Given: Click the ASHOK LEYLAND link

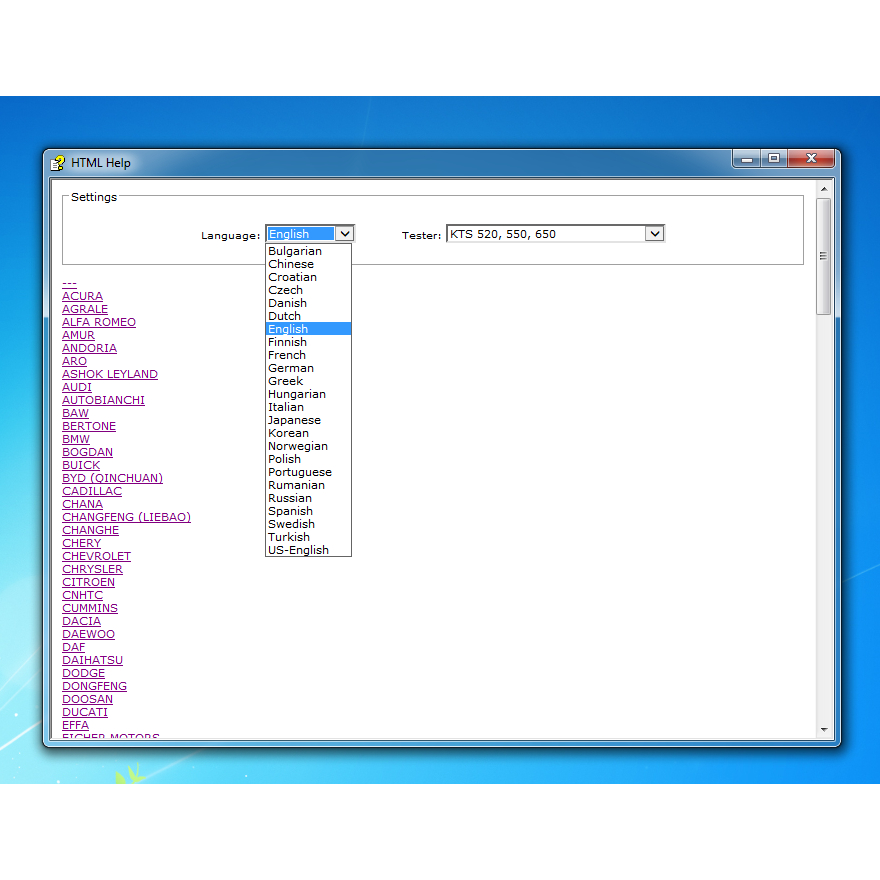Looking at the screenshot, I should [x=110, y=374].
